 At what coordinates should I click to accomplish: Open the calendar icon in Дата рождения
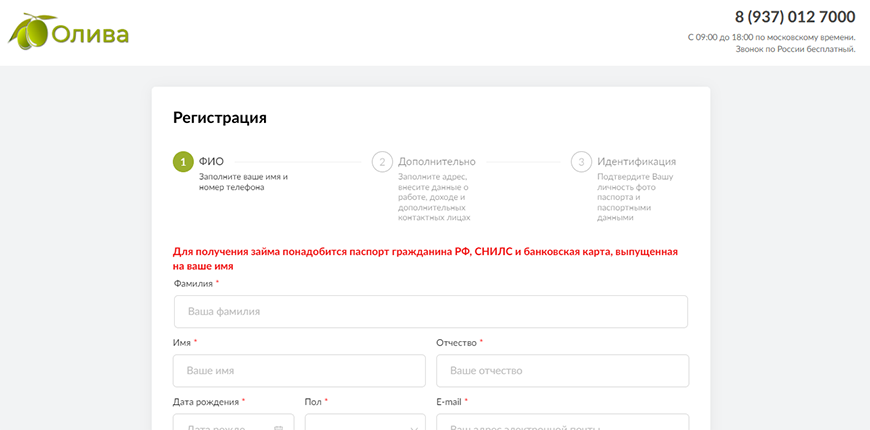click(x=278, y=427)
